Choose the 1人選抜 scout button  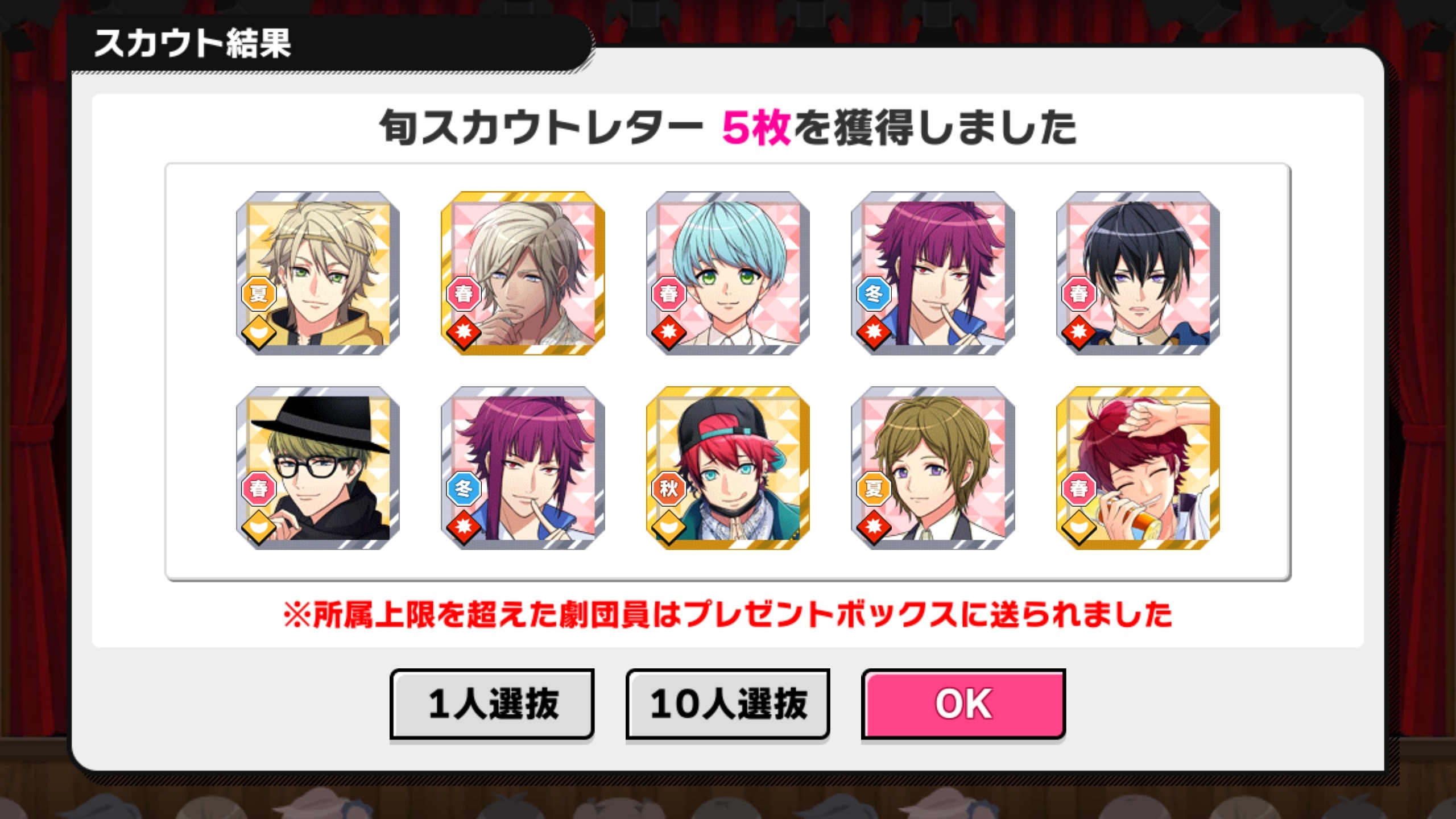coord(492,704)
